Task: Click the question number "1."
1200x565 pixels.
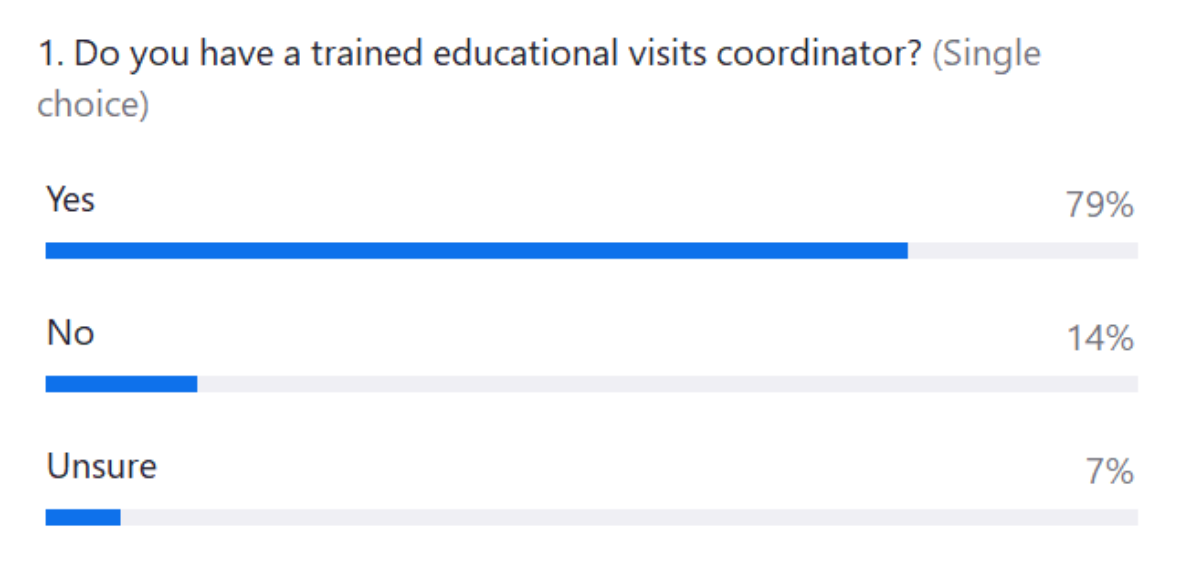Action: [50, 54]
